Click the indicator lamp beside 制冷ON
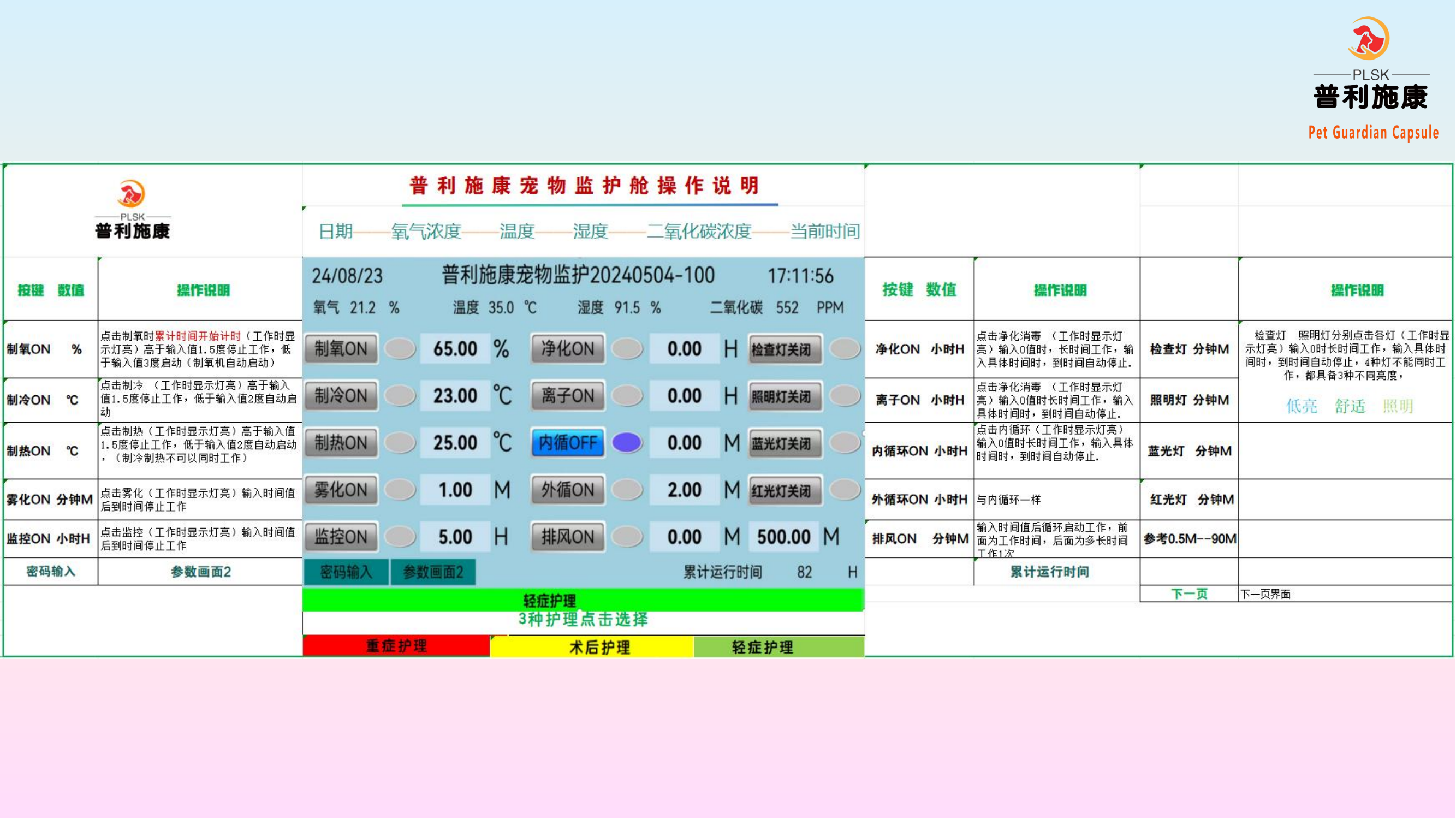The height and width of the screenshot is (819, 1456). tap(400, 396)
